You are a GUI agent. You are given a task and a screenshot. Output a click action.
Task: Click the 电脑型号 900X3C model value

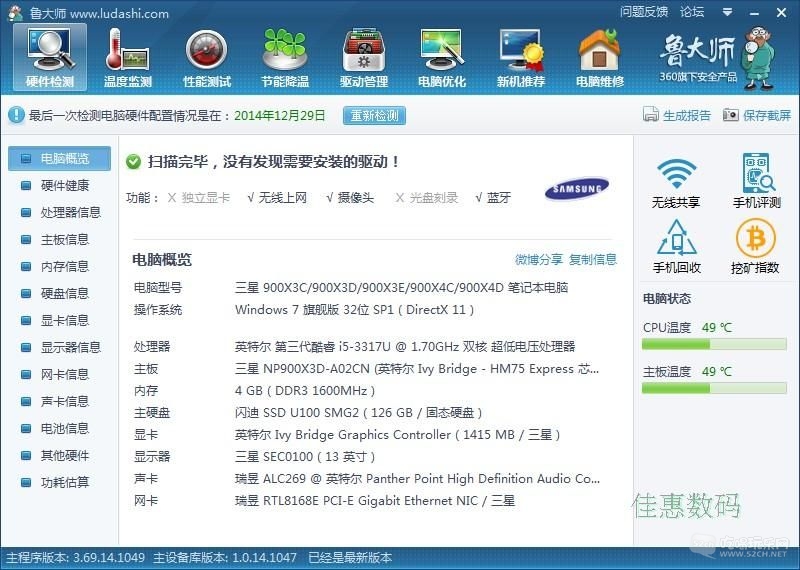click(x=401, y=287)
